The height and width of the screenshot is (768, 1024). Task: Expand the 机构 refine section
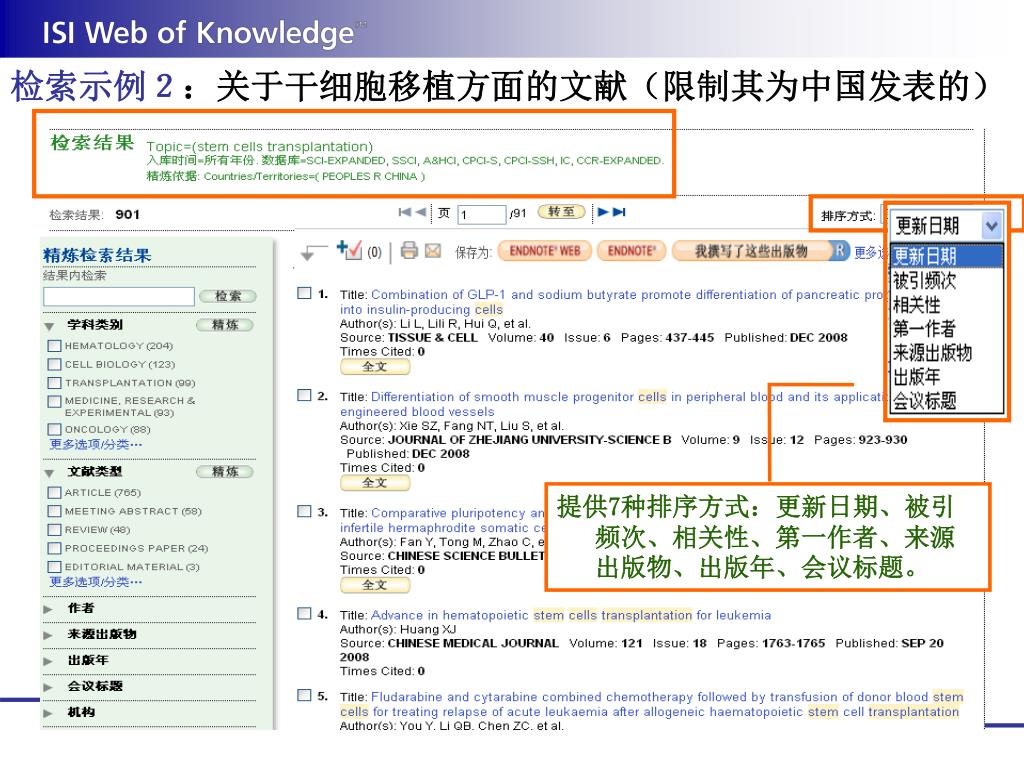pos(48,713)
